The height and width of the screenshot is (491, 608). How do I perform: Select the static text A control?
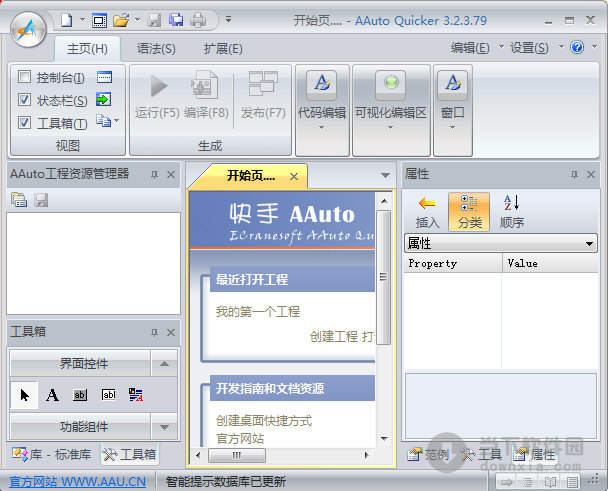pyautogui.click(x=52, y=395)
